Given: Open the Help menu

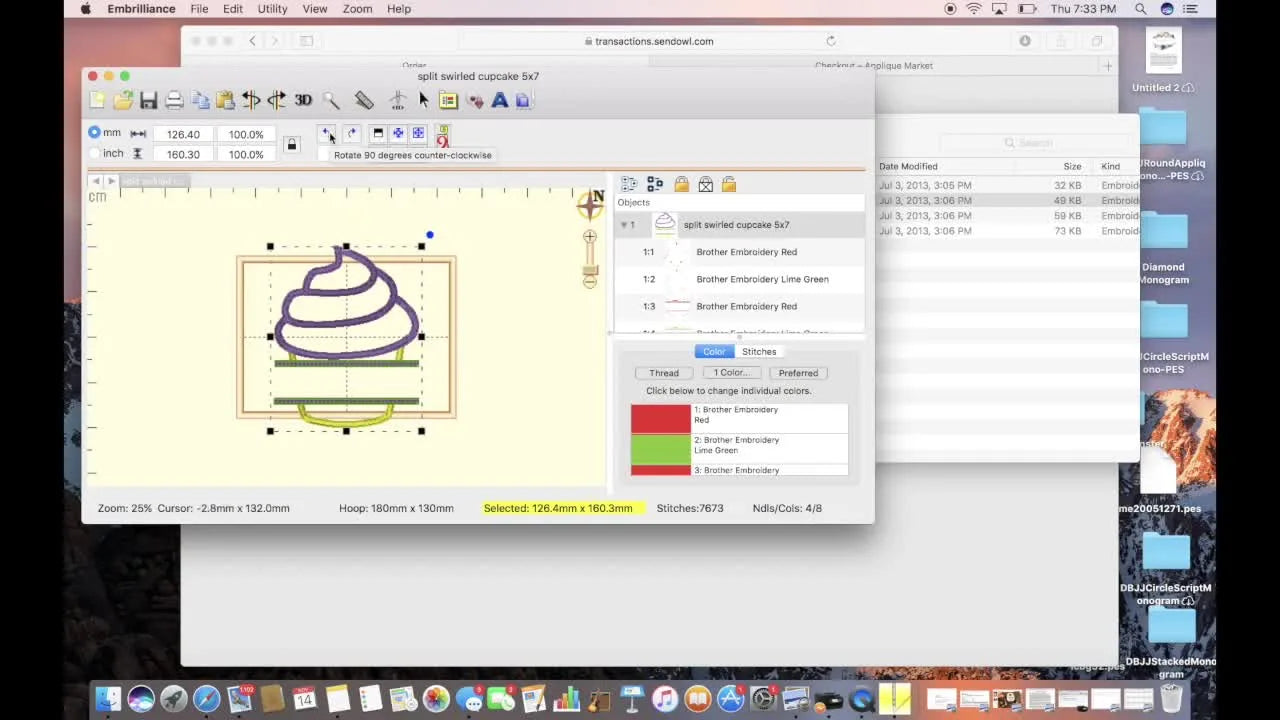Looking at the screenshot, I should (x=399, y=9).
